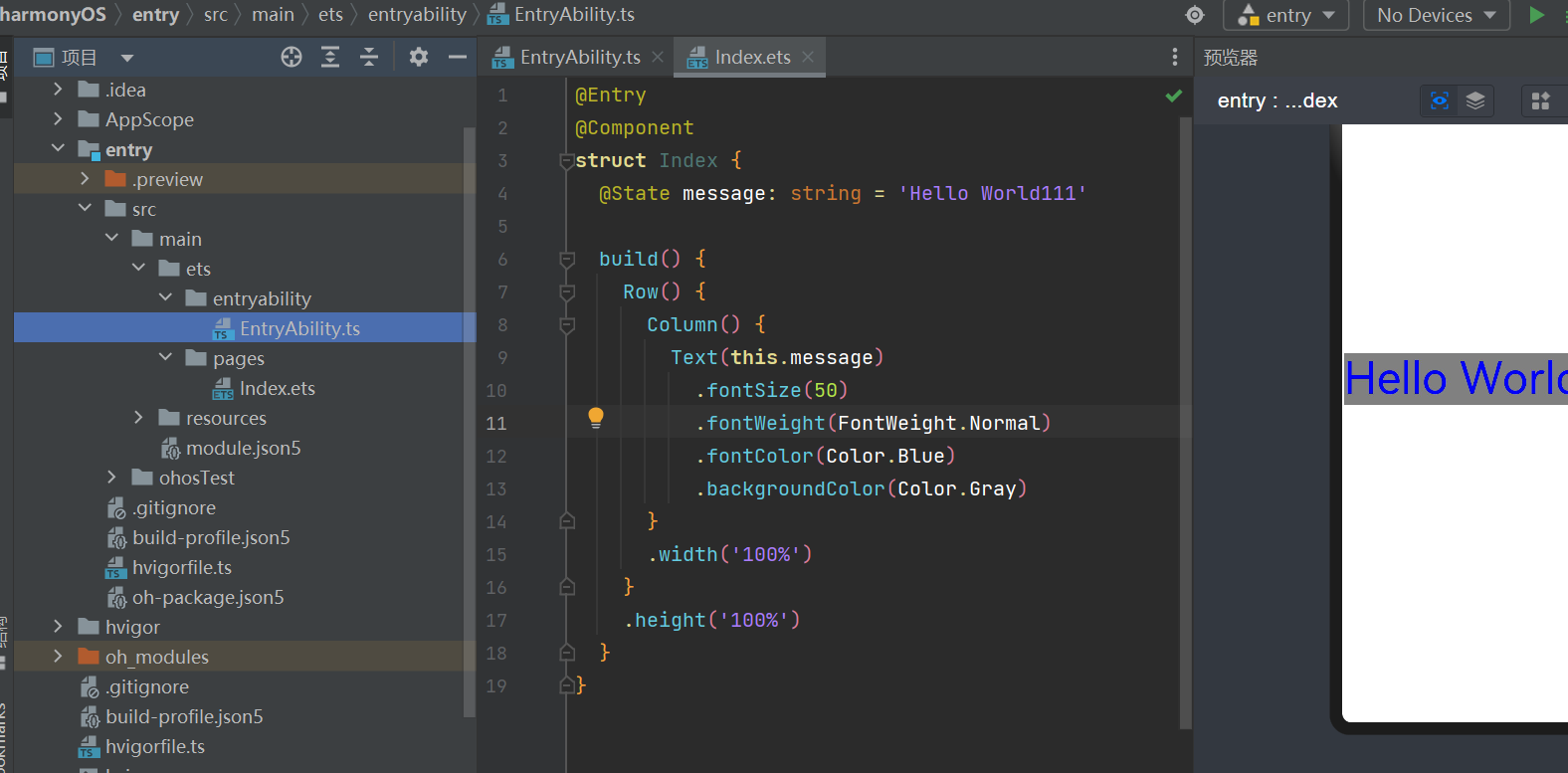Open project panel settings gear

pos(419,57)
